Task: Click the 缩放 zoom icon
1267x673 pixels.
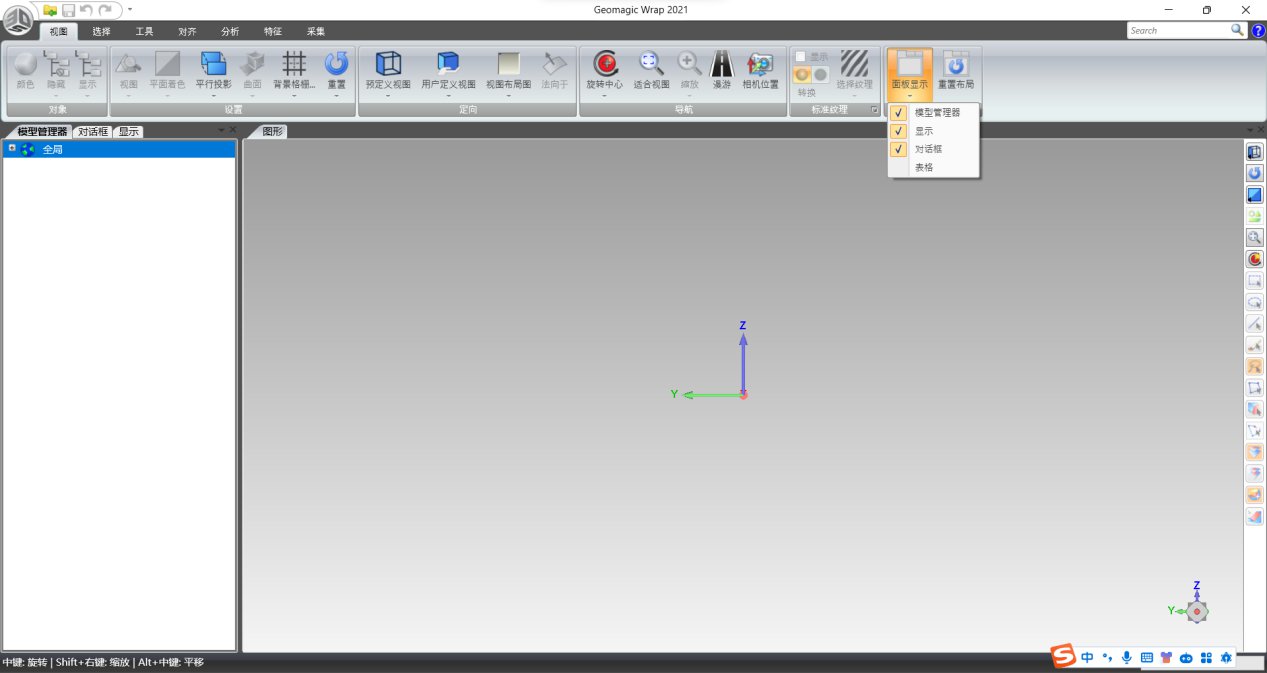Action: pyautogui.click(x=689, y=65)
